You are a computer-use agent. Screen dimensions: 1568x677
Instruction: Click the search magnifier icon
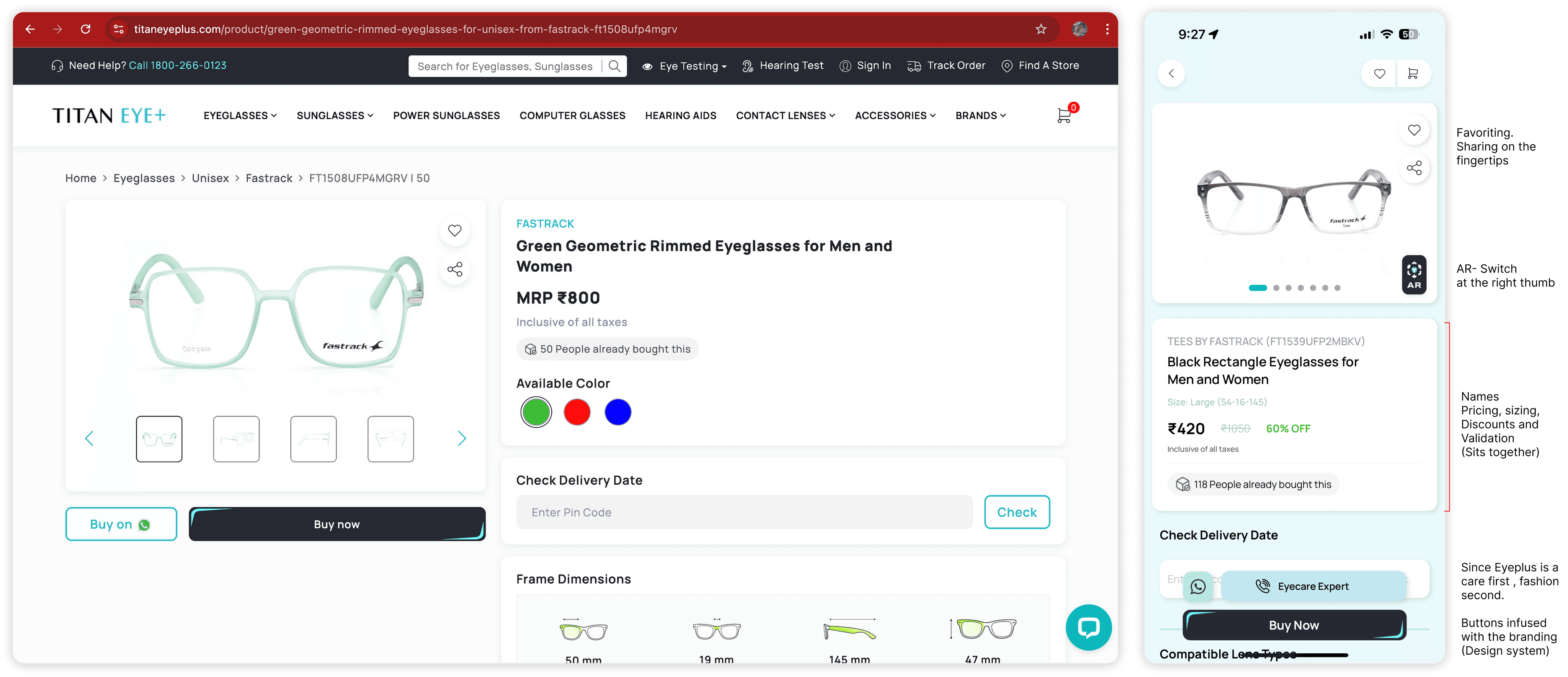click(615, 66)
